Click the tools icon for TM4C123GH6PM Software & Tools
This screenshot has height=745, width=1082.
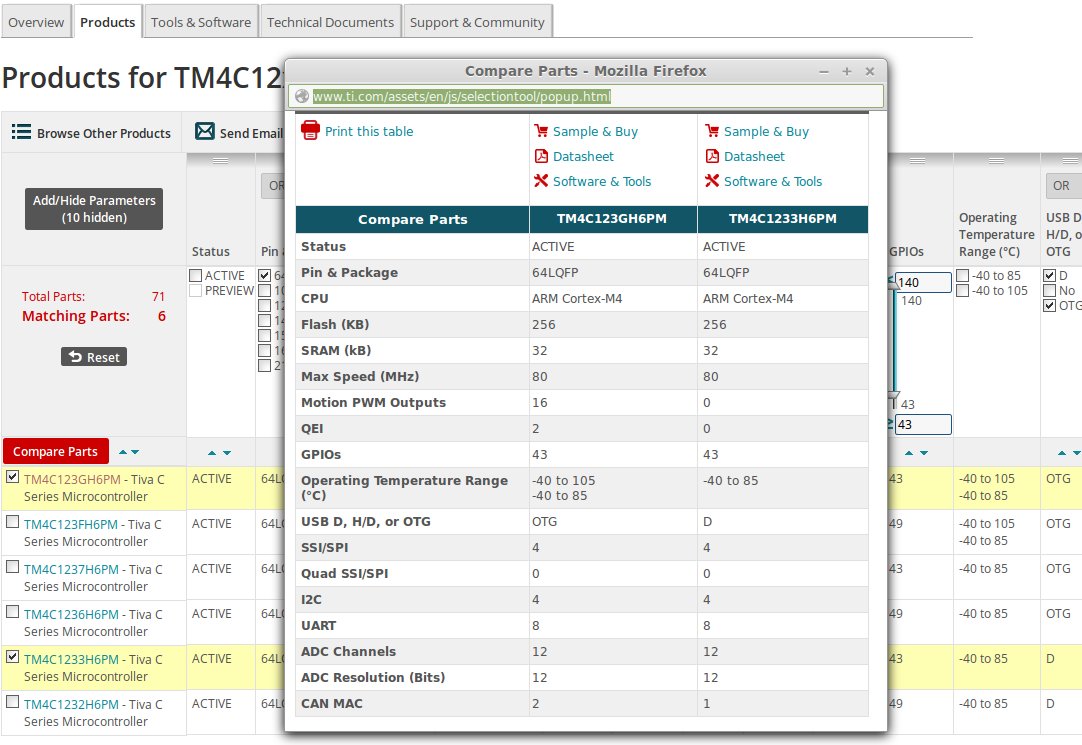pos(541,181)
